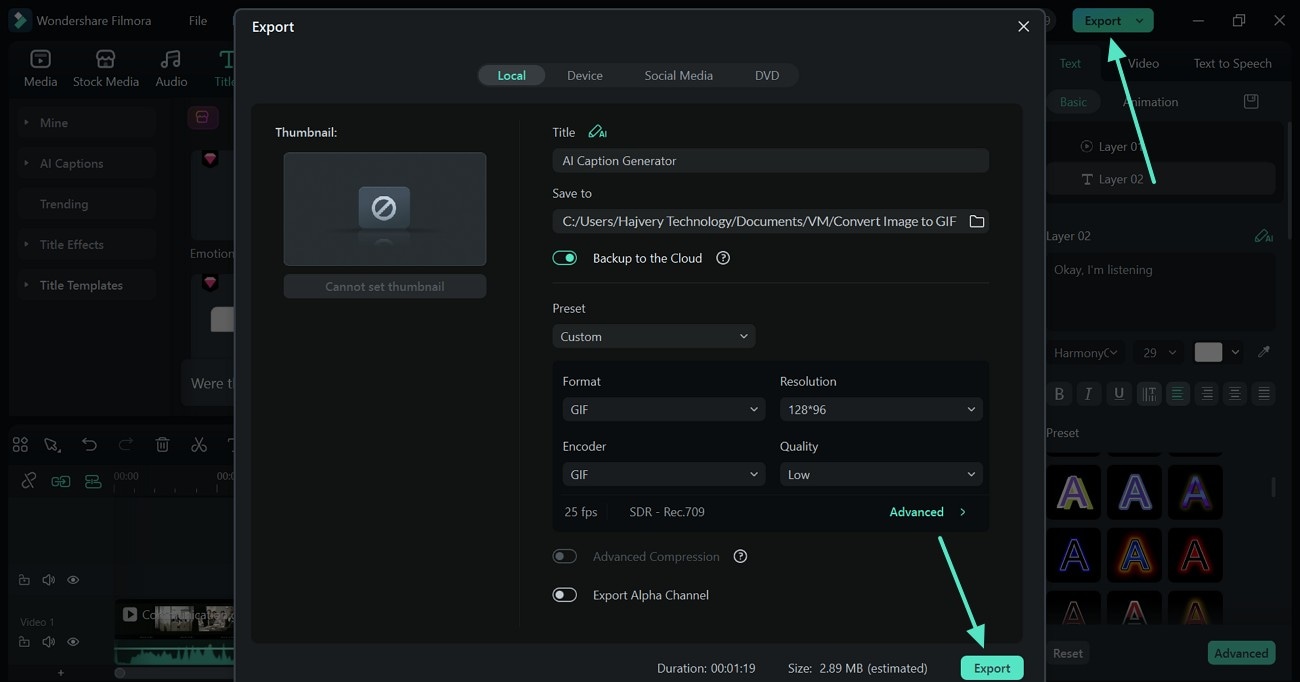
Task: Apply italic to the text
Action: pos(1088,394)
